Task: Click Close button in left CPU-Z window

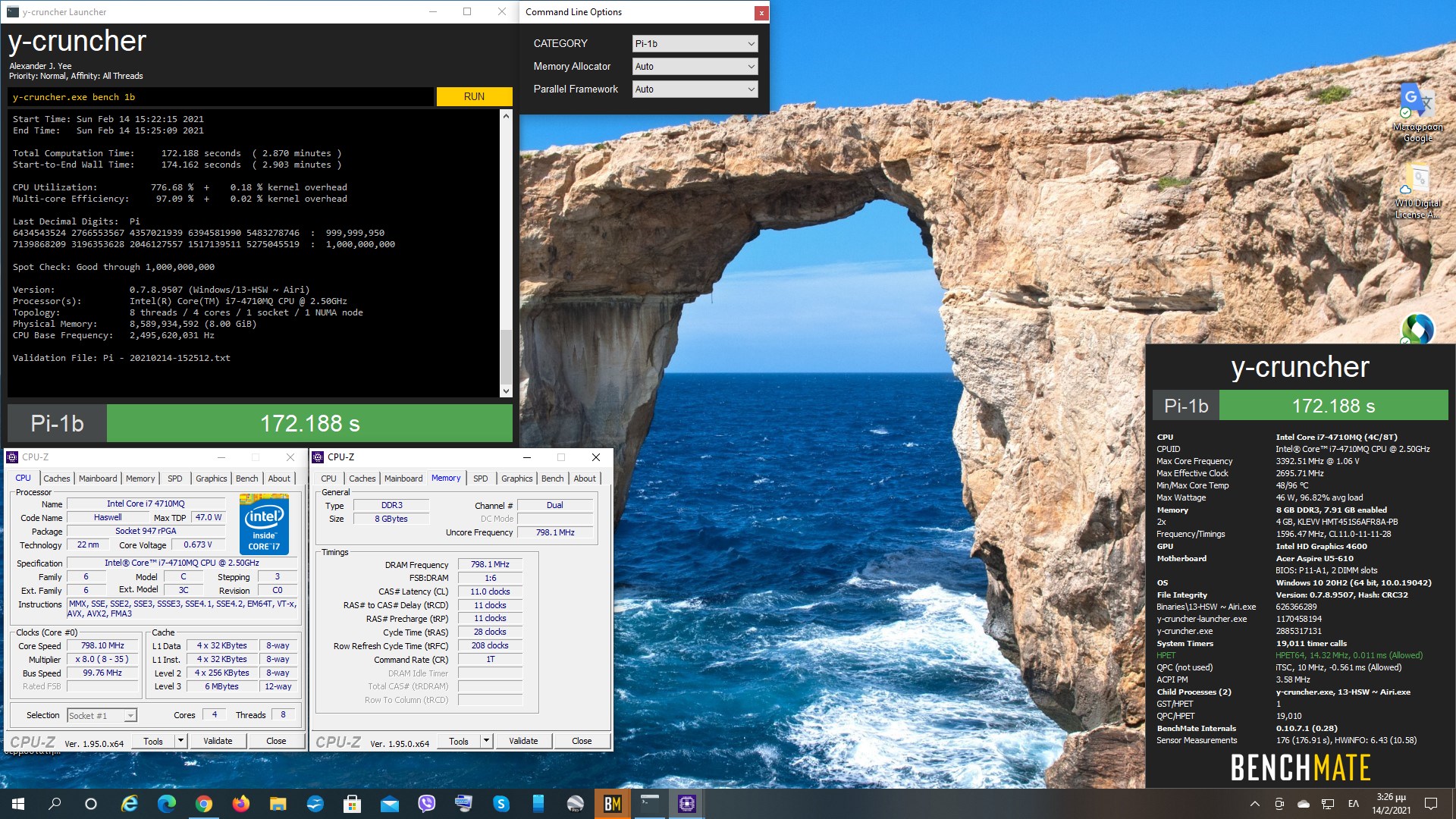Action: (x=276, y=741)
